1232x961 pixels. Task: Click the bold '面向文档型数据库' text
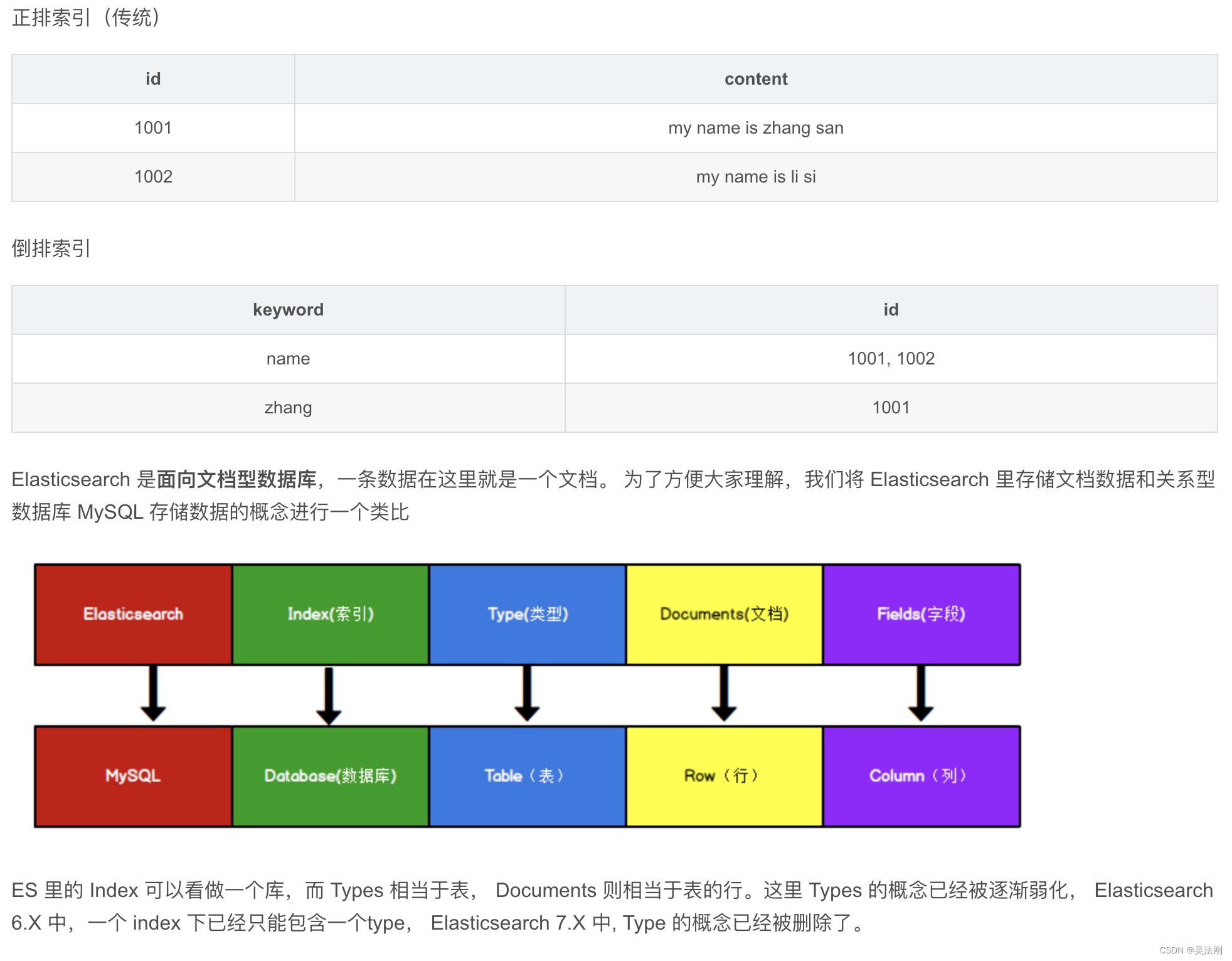click(x=236, y=479)
